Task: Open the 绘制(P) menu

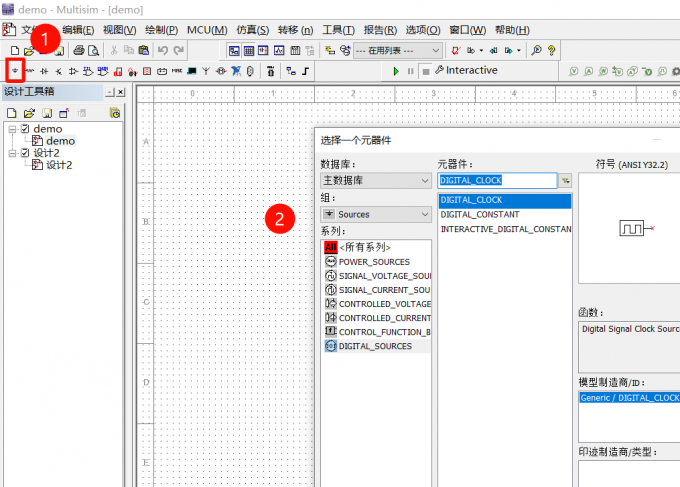Action: [161, 30]
